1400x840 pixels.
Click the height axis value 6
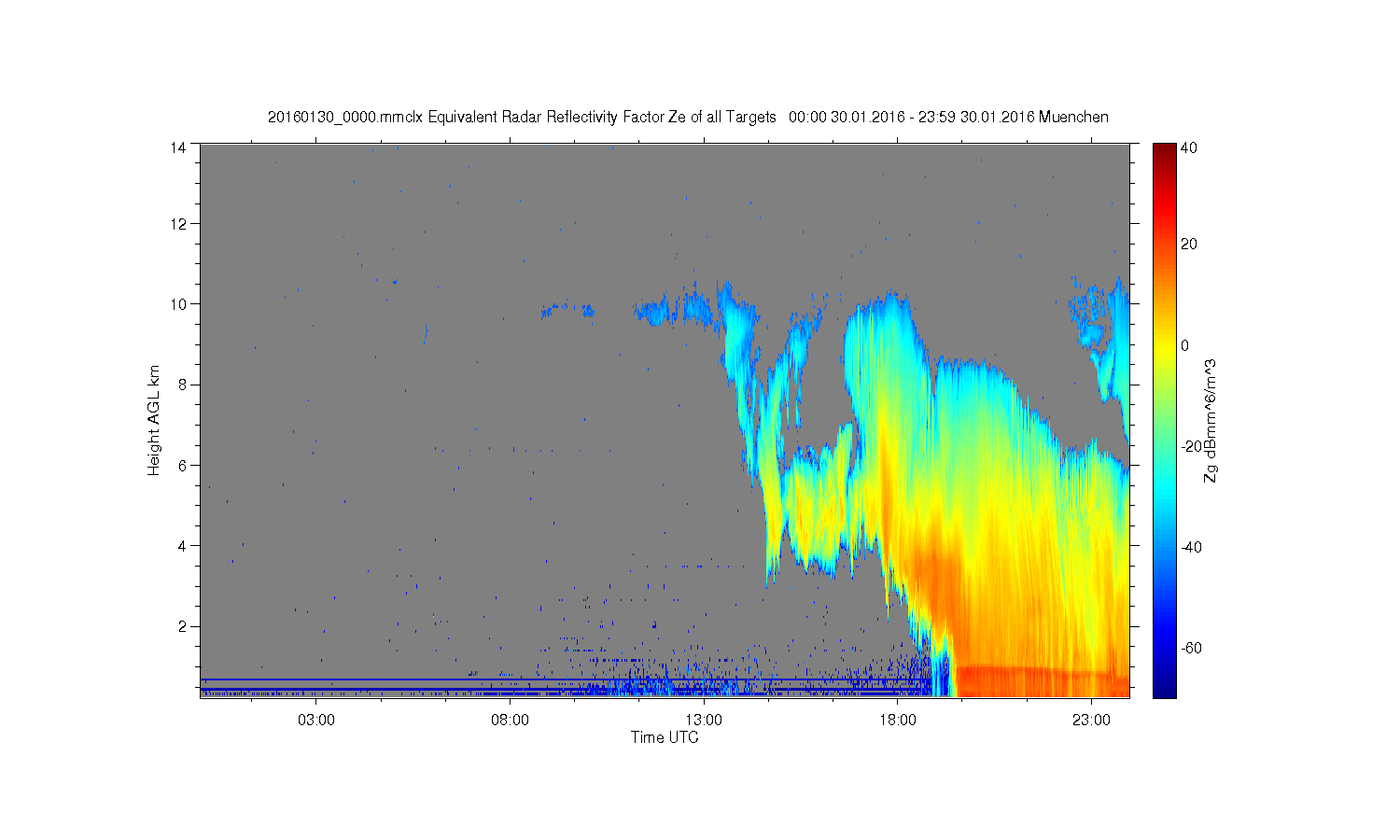(x=182, y=465)
